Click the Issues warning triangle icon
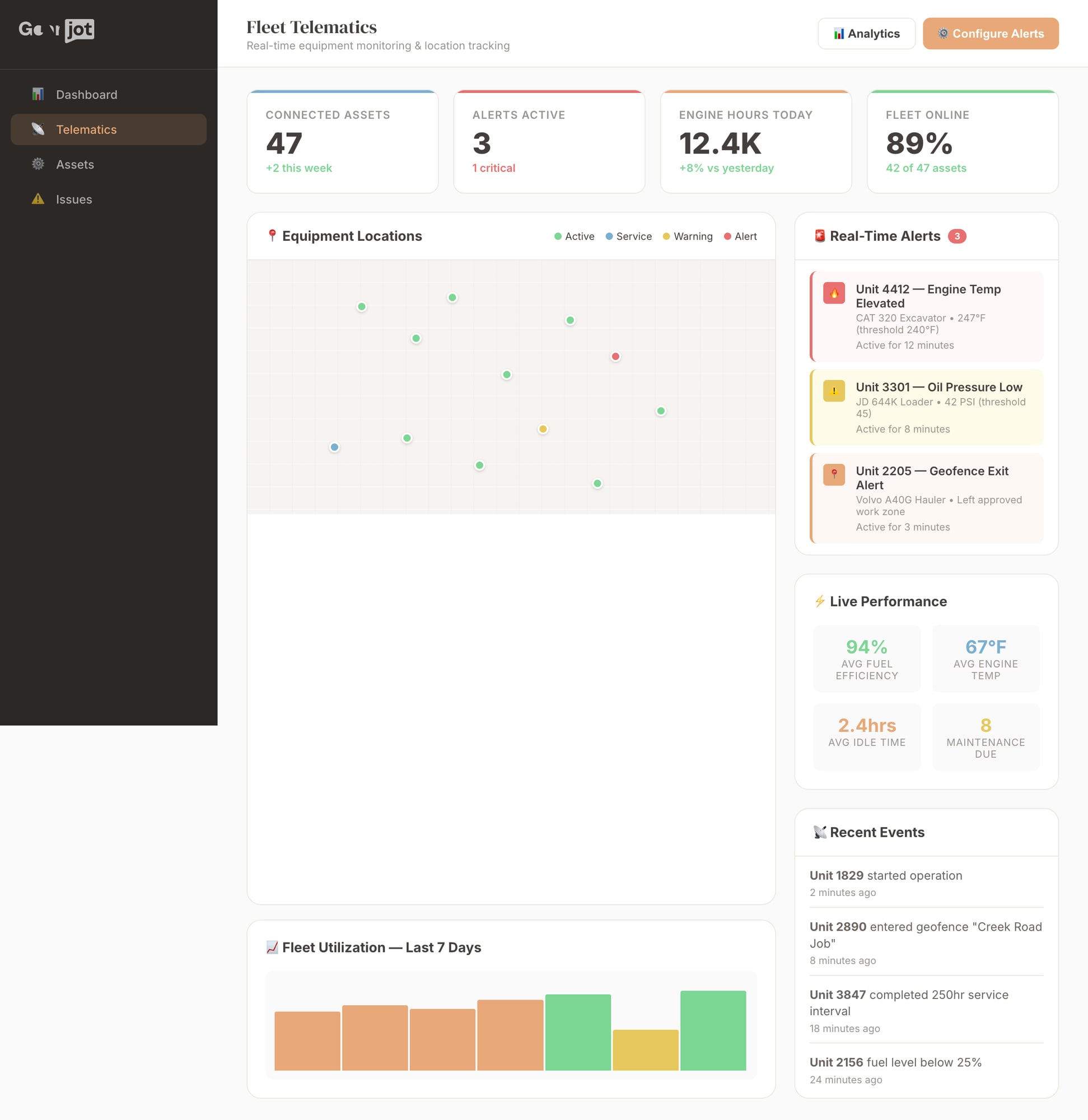Viewport: 1088px width, 1120px height. (38, 199)
